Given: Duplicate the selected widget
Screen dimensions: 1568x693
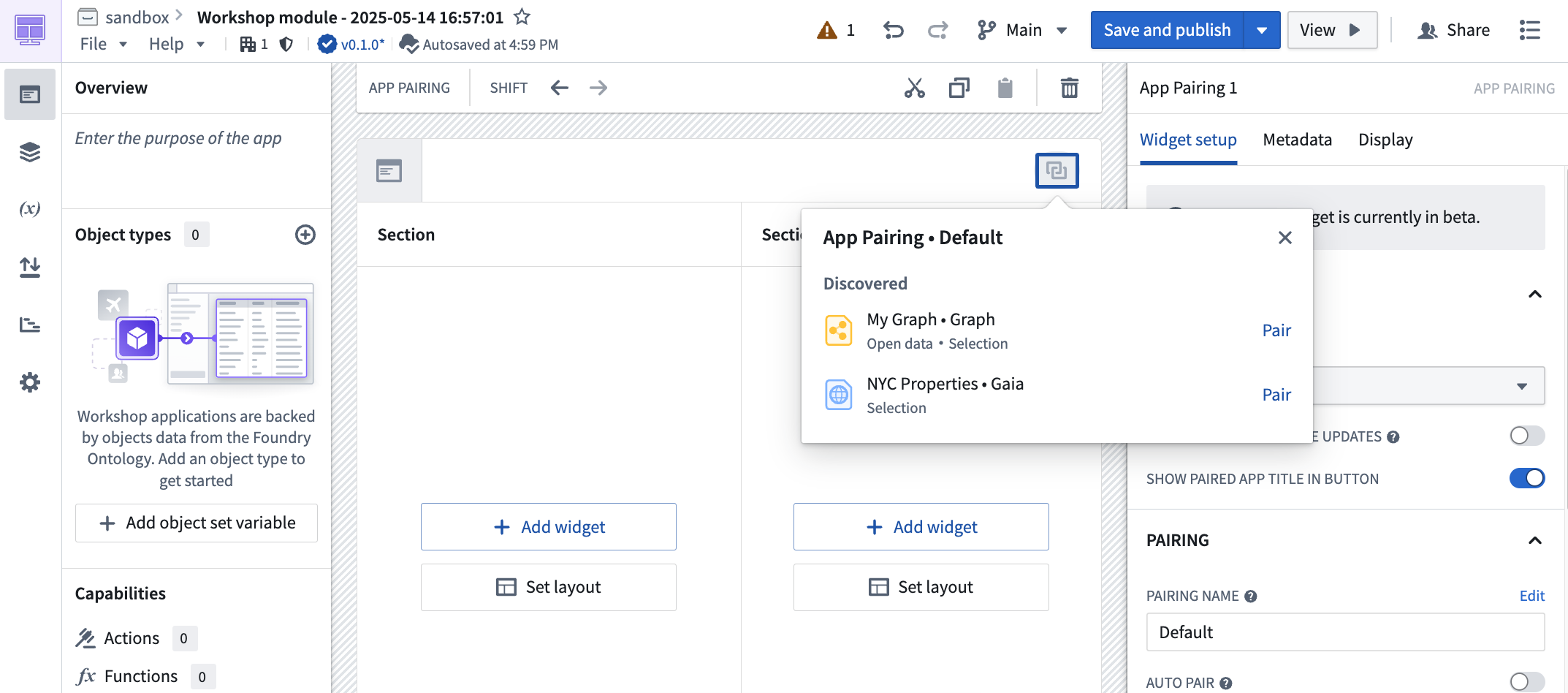Looking at the screenshot, I should [959, 88].
